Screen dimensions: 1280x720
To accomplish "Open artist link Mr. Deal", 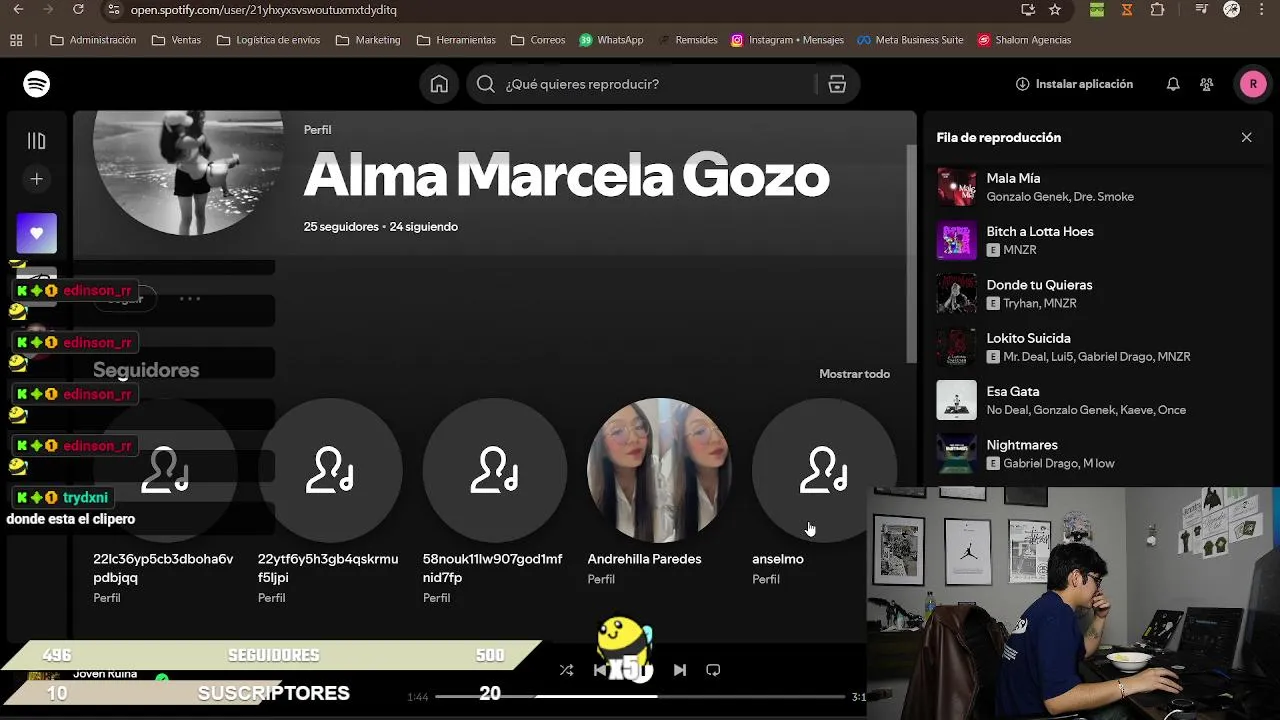I will click(x=1024, y=357).
